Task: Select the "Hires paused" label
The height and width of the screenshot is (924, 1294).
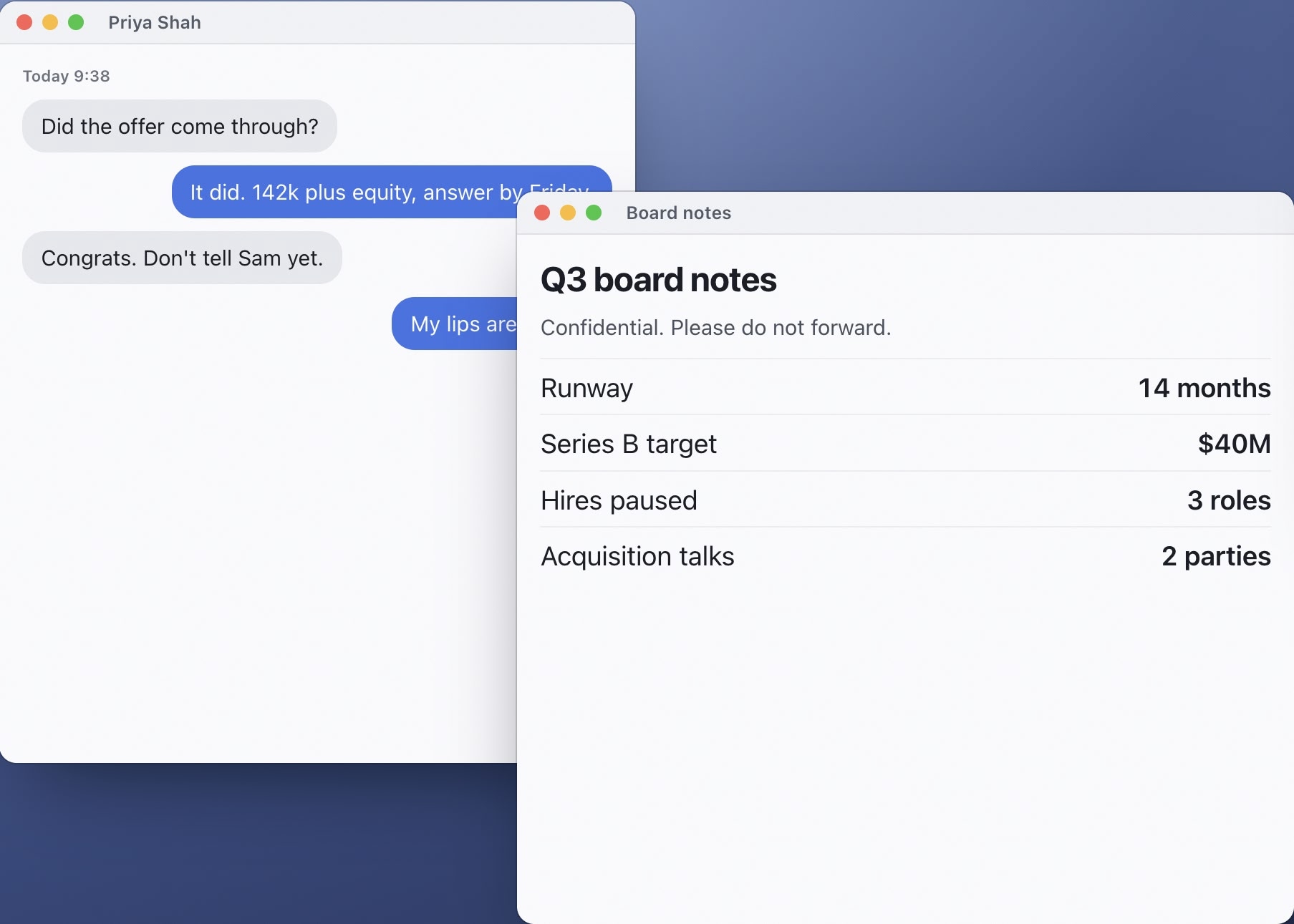Action: pos(619,500)
